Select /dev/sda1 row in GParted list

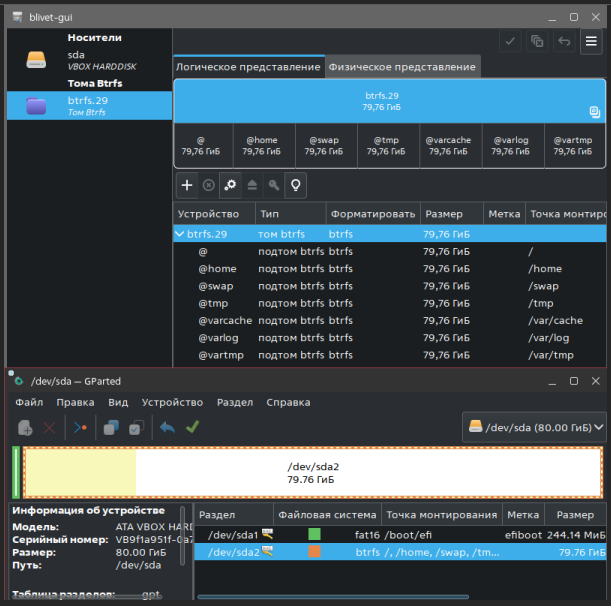click(x=400, y=534)
